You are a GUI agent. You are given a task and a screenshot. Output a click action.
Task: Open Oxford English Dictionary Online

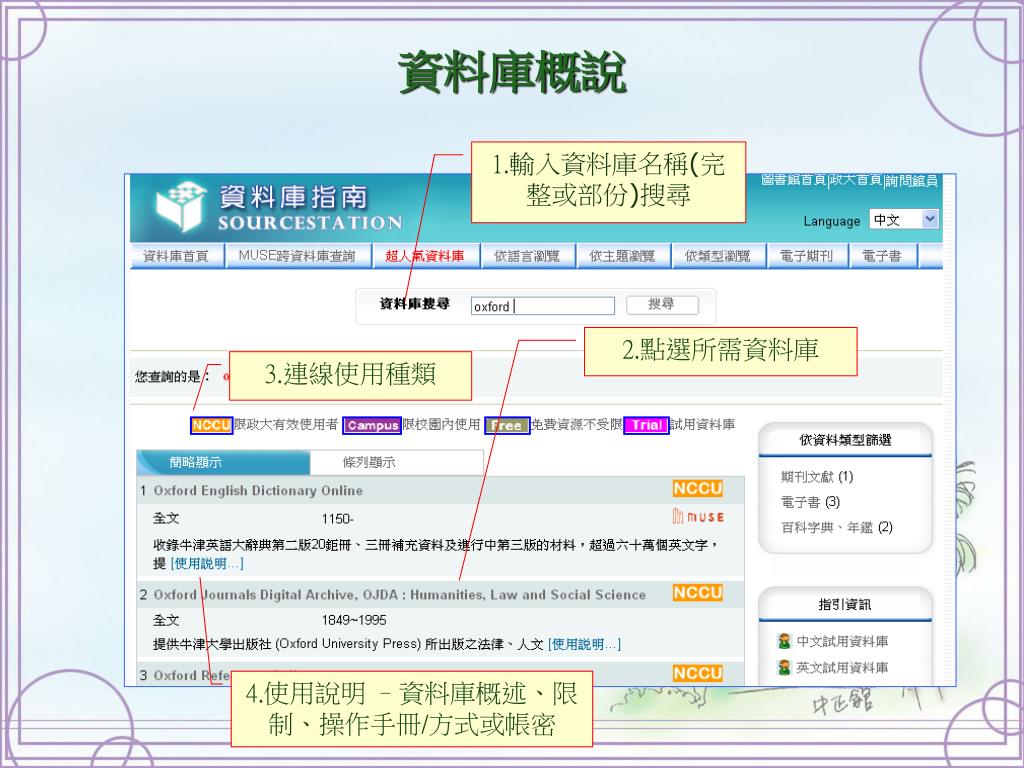coord(258,491)
